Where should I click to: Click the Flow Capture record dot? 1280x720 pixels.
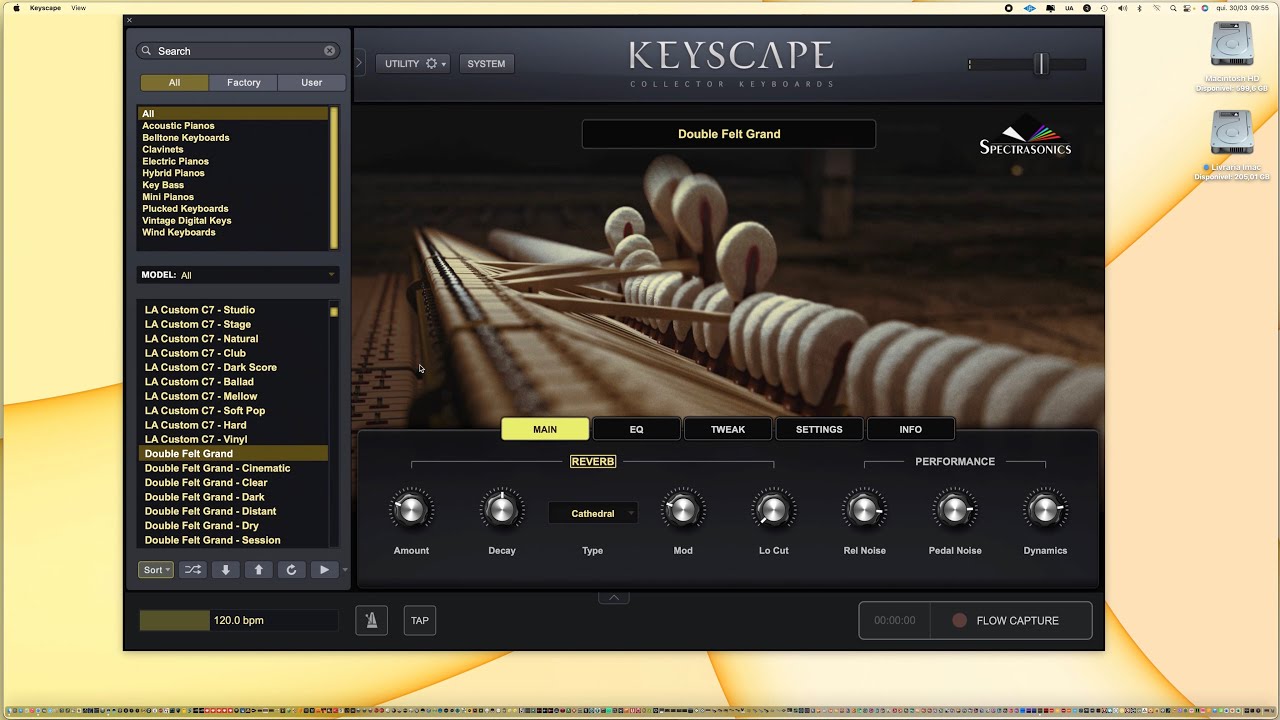point(959,620)
